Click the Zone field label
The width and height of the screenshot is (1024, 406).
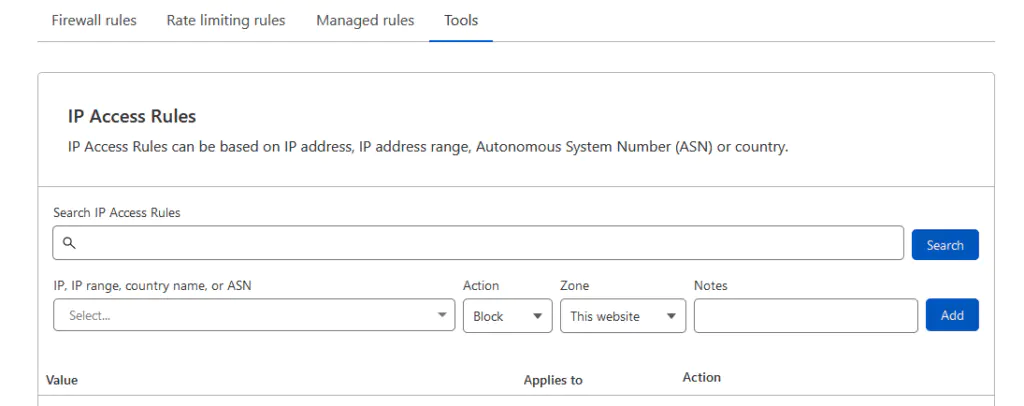[574, 286]
